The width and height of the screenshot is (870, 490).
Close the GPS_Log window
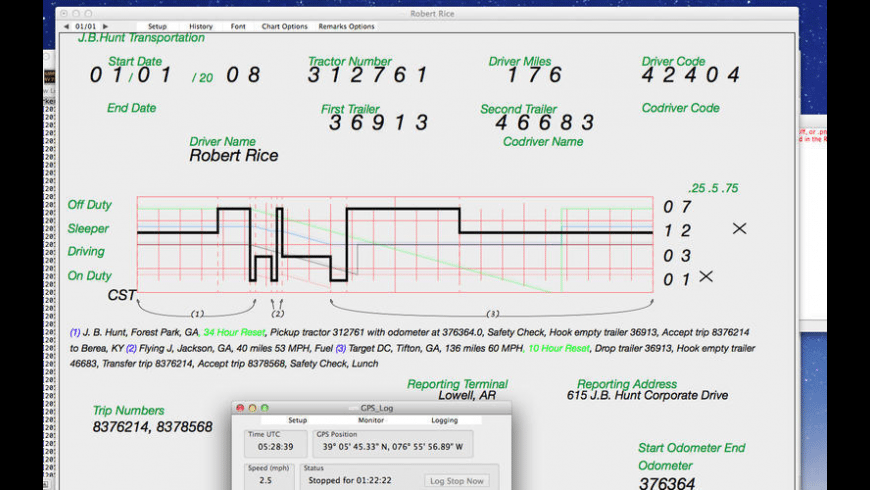point(240,408)
